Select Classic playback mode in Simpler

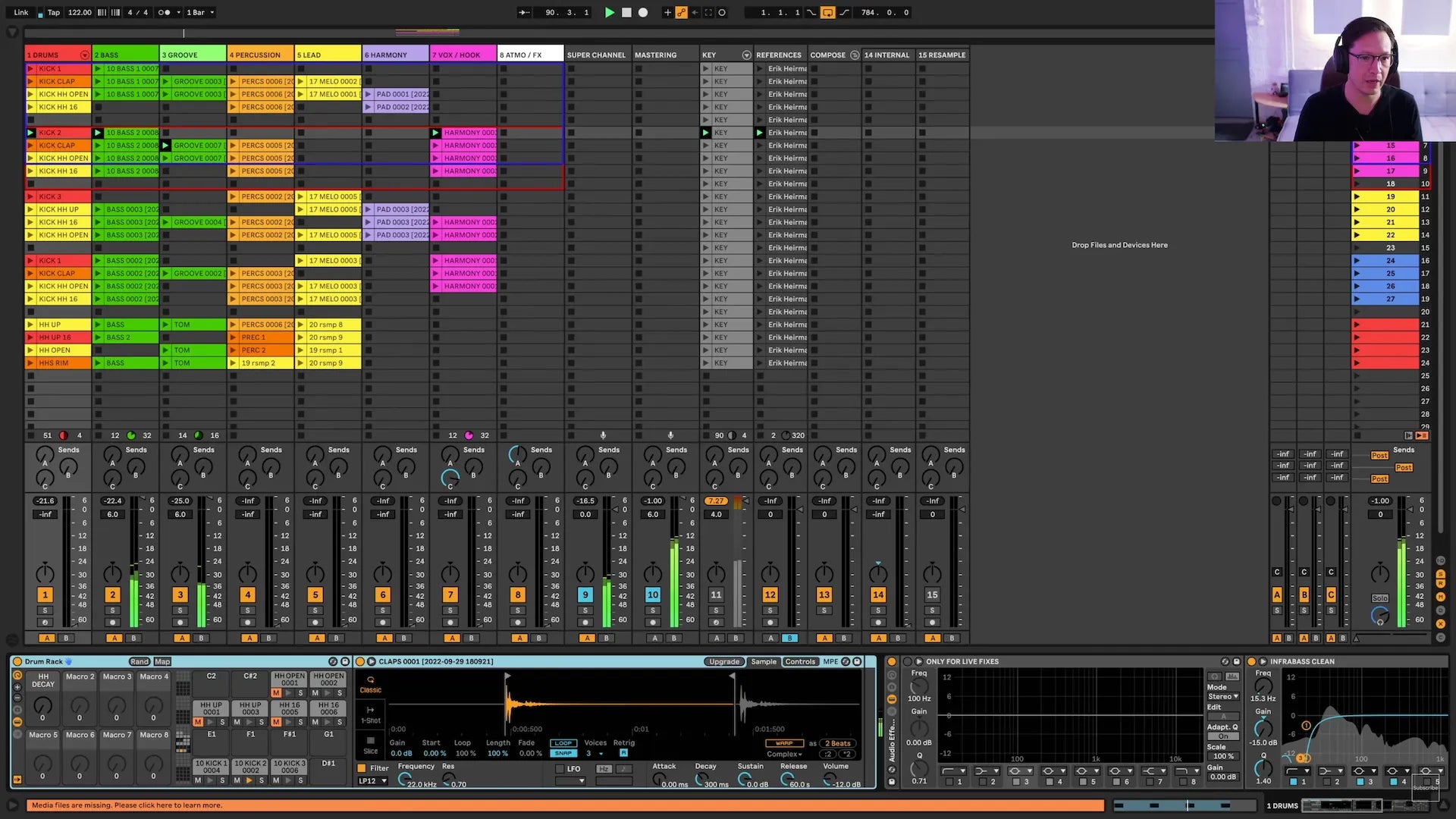tap(371, 686)
